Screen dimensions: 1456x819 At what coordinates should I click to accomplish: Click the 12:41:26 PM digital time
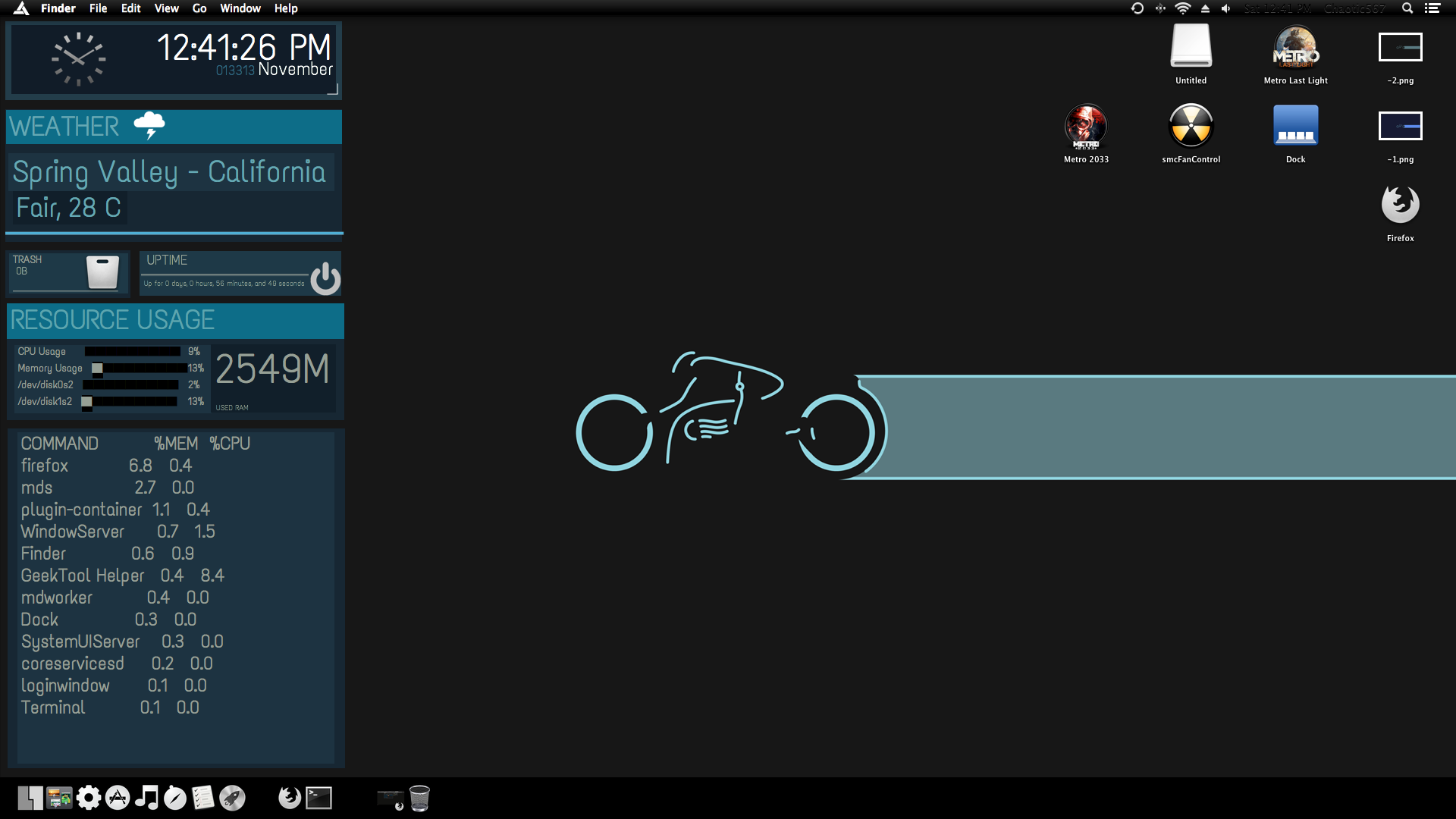point(244,47)
